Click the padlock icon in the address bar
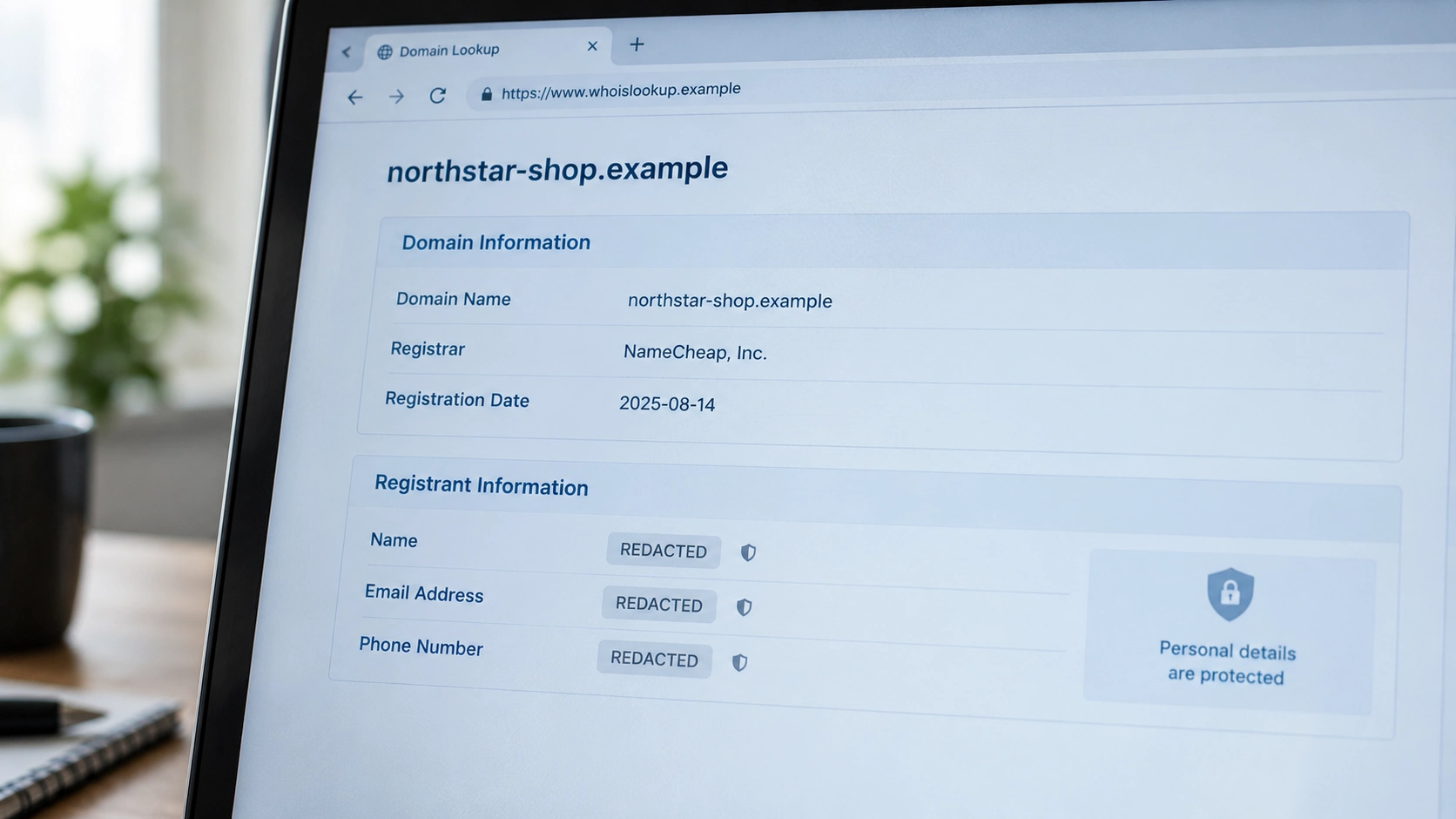 point(487,94)
